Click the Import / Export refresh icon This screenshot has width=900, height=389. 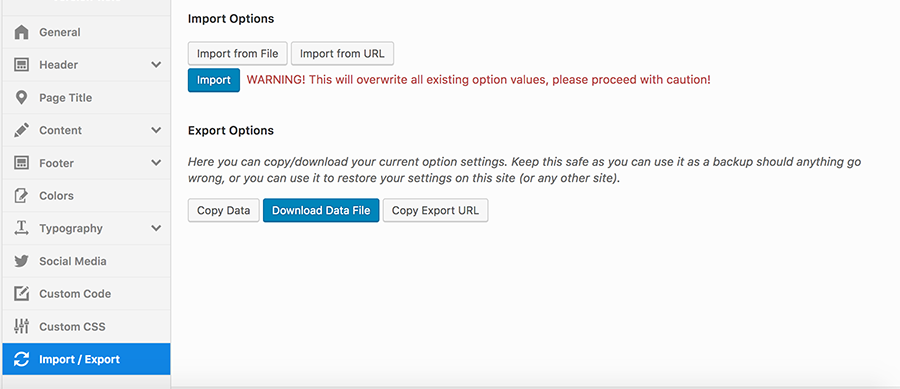(x=21, y=359)
